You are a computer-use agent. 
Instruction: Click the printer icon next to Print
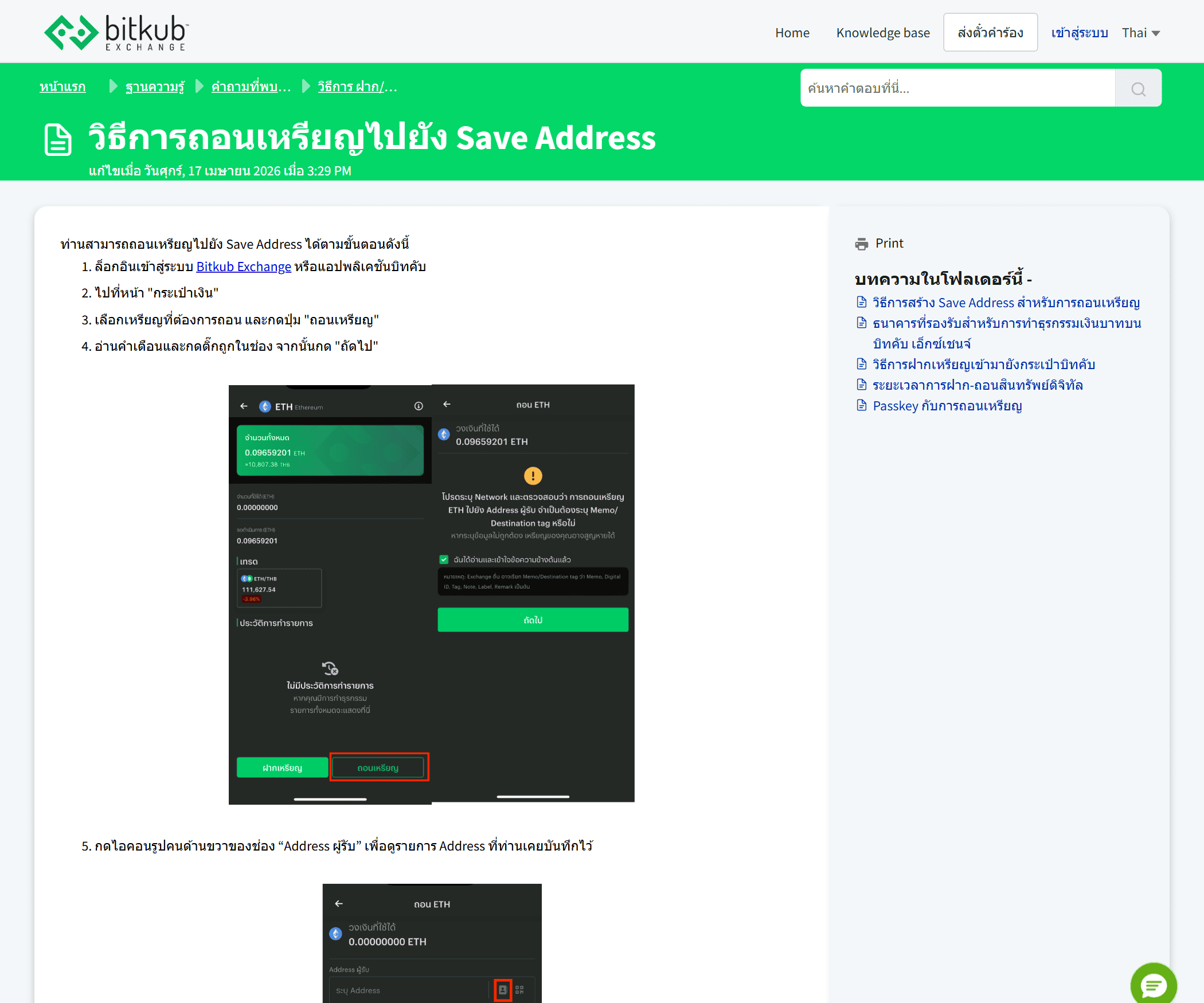(861, 244)
